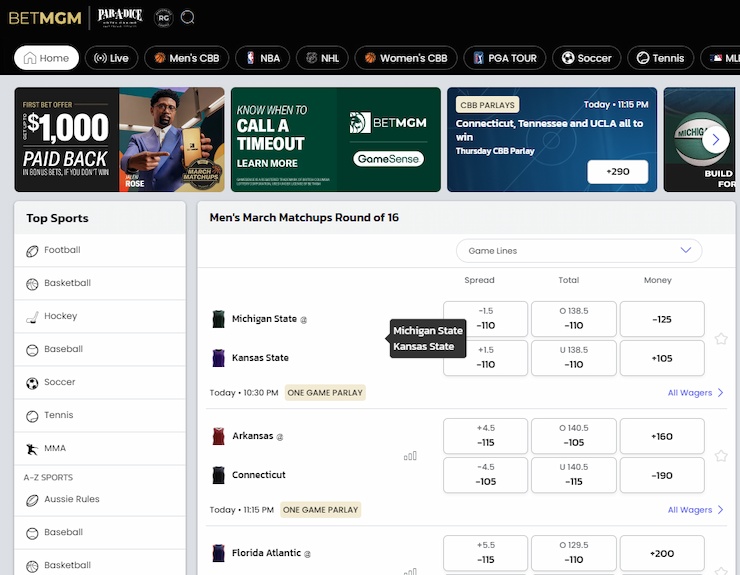Click the Connecticut jersey icon
The height and width of the screenshot is (575, 740).
coord(219,475)
